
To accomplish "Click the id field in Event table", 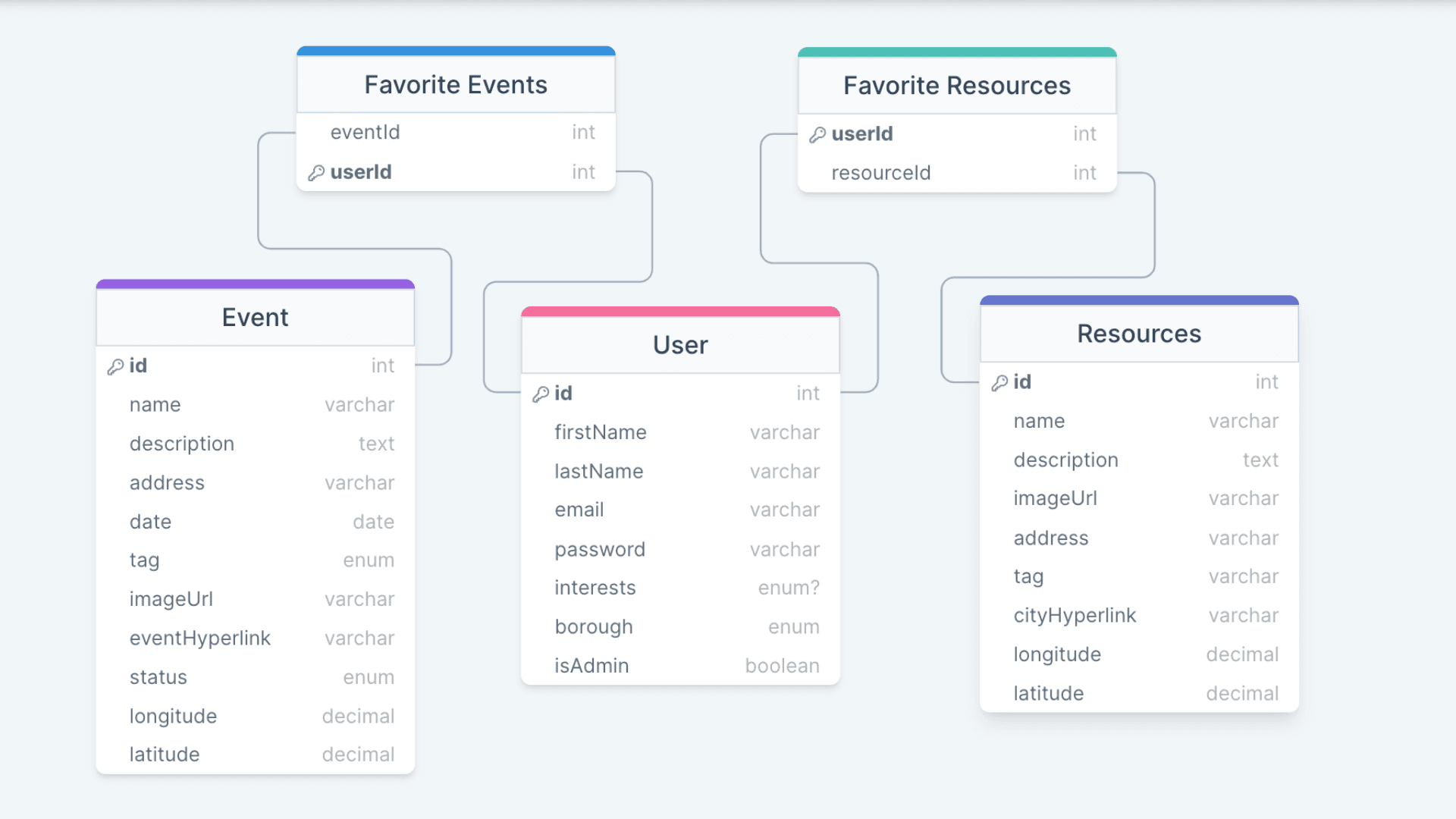I will (x=256, y=366).
